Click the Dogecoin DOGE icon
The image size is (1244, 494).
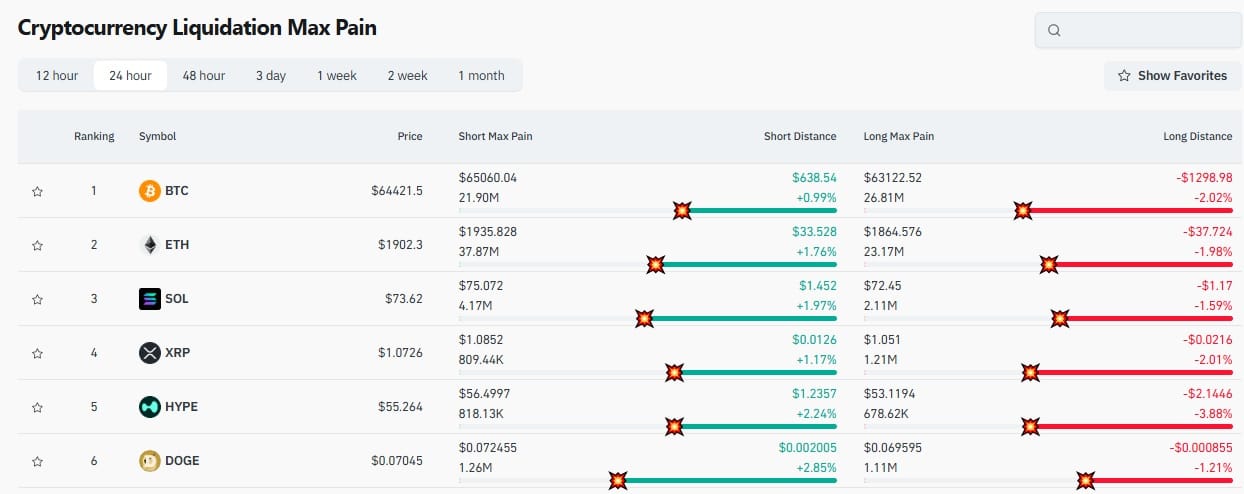[x=149, y=461]
